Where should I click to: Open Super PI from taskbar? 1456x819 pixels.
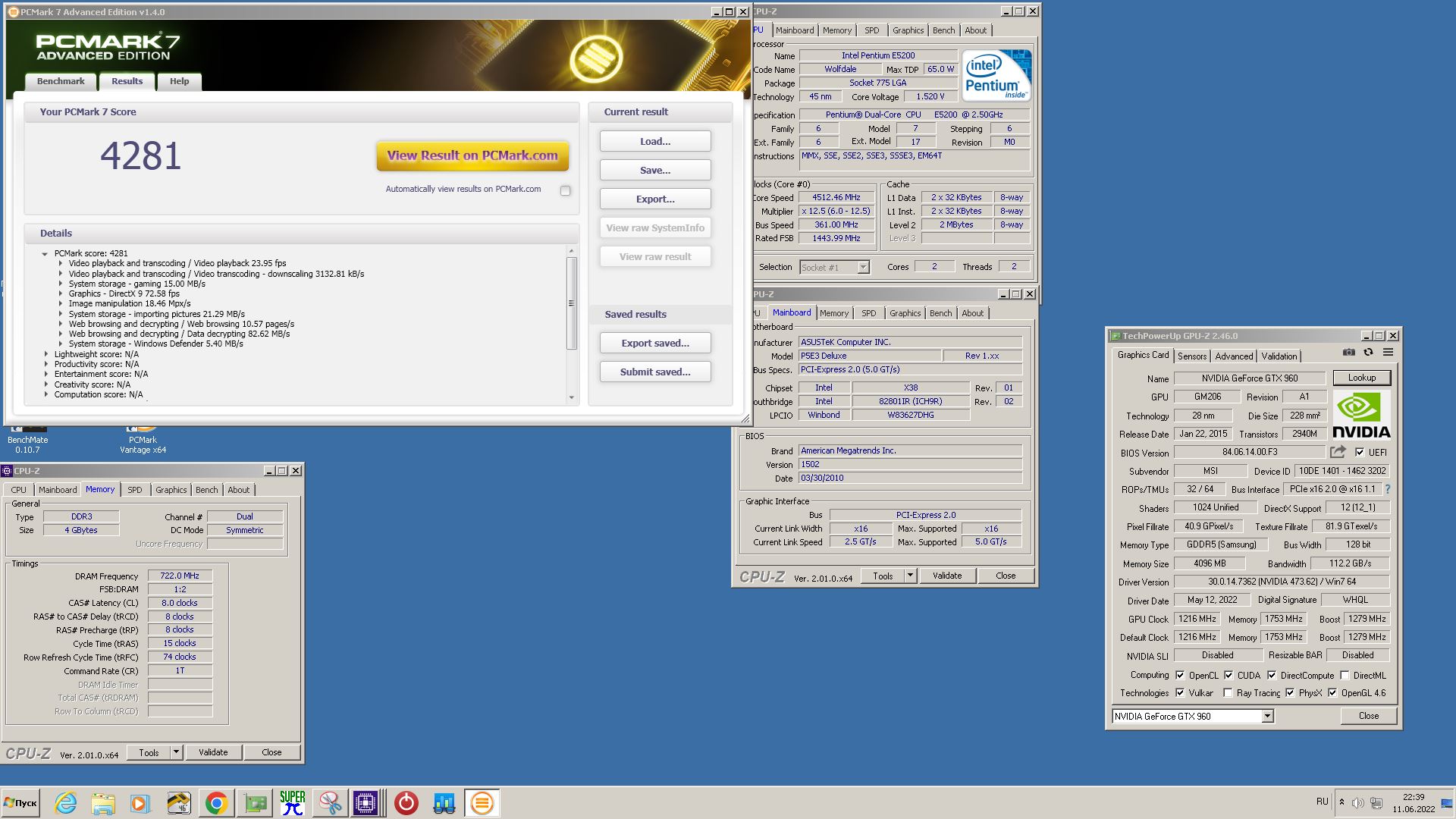293,803
